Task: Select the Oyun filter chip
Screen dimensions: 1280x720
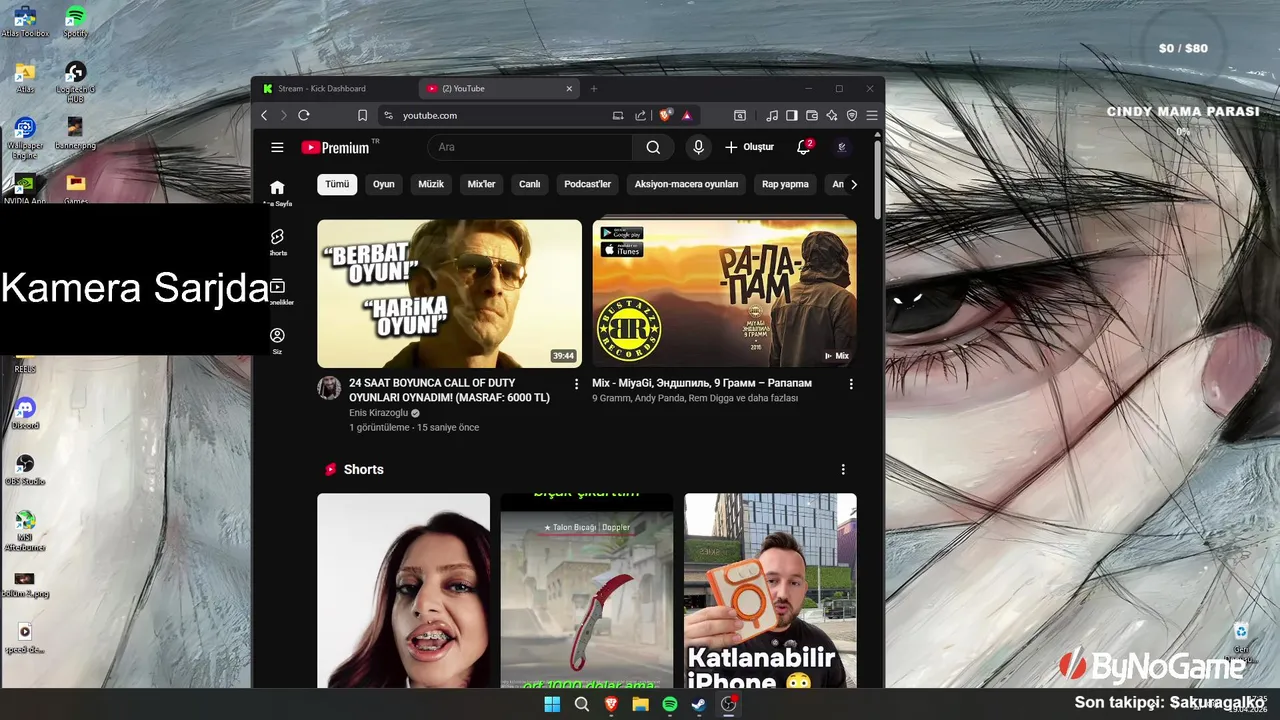Action: (384, 184)
